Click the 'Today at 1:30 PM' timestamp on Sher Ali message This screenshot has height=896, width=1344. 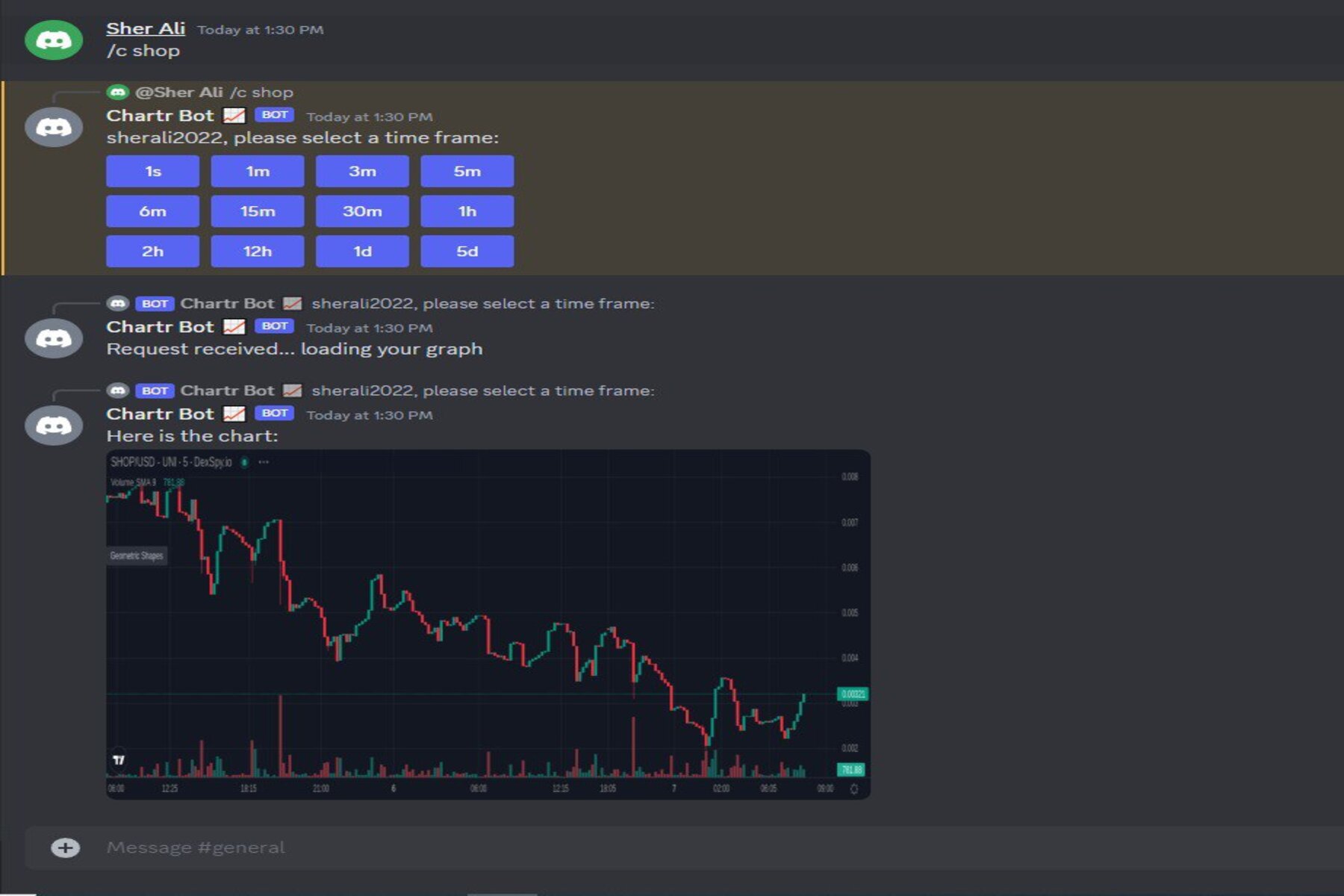click(260, 30)
